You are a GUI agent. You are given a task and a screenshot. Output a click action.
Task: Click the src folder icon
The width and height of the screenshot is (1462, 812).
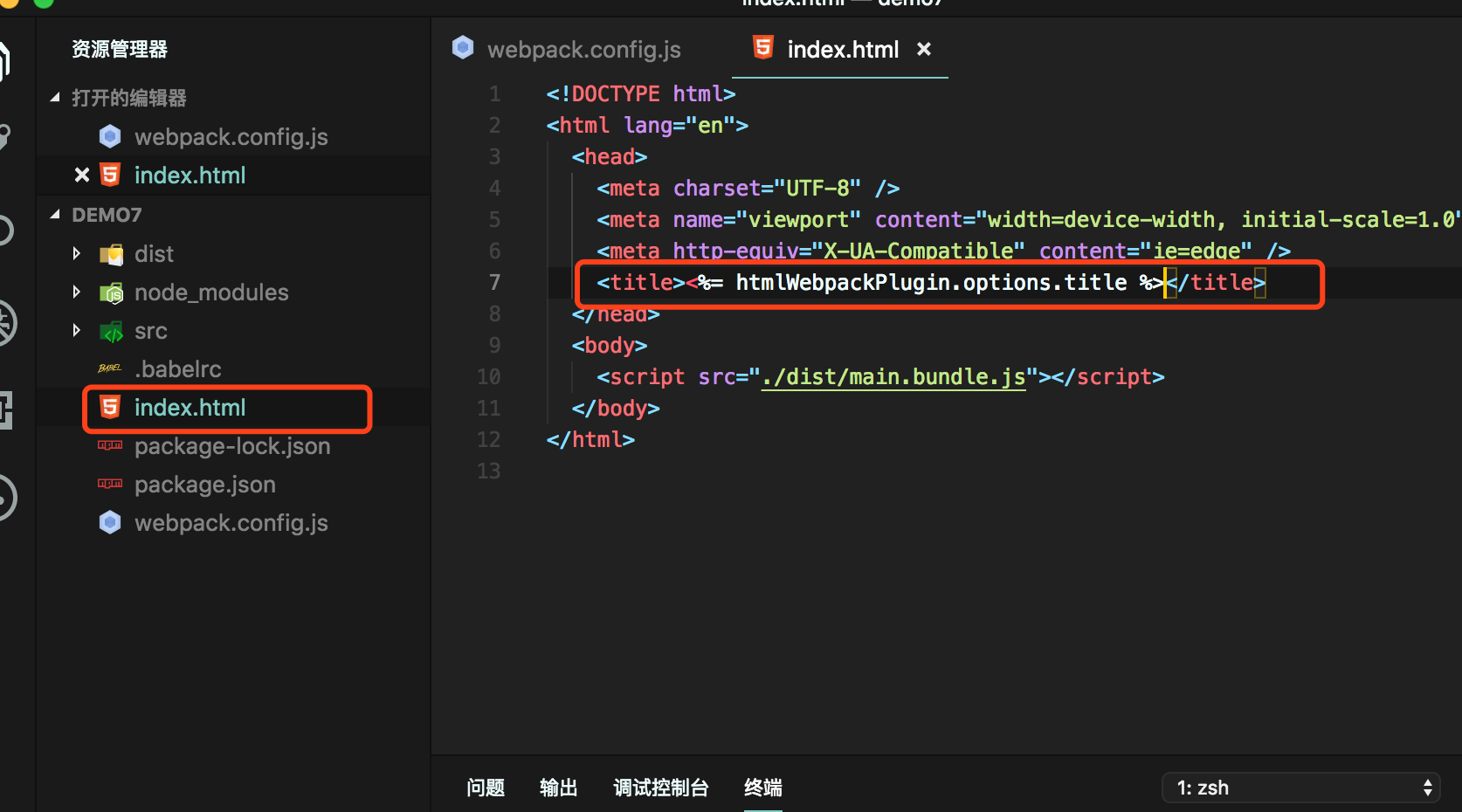pyautogui.click(x=111, y=331)
